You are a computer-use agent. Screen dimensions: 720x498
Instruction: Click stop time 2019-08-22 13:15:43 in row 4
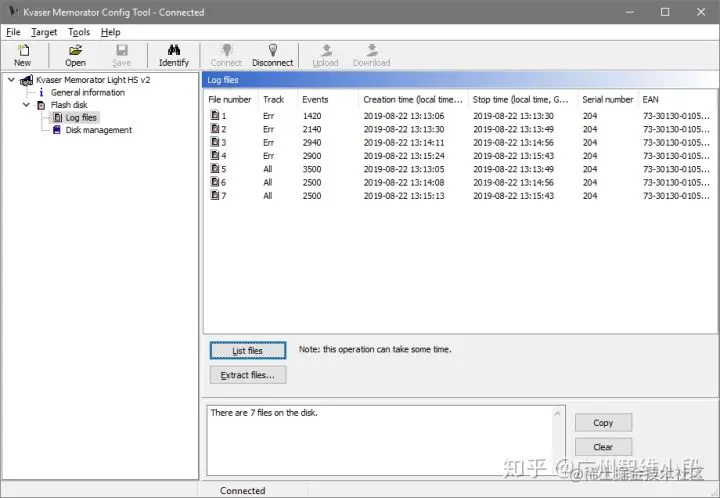[513, 156]
